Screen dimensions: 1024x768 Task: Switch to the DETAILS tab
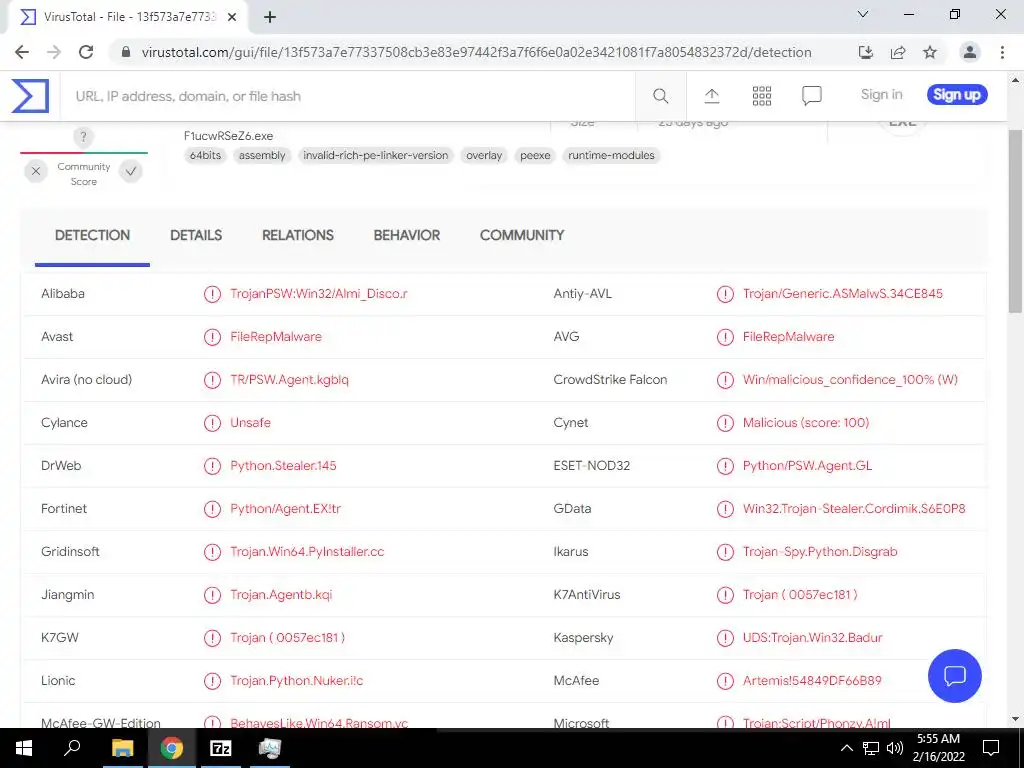tap(196, 235)
